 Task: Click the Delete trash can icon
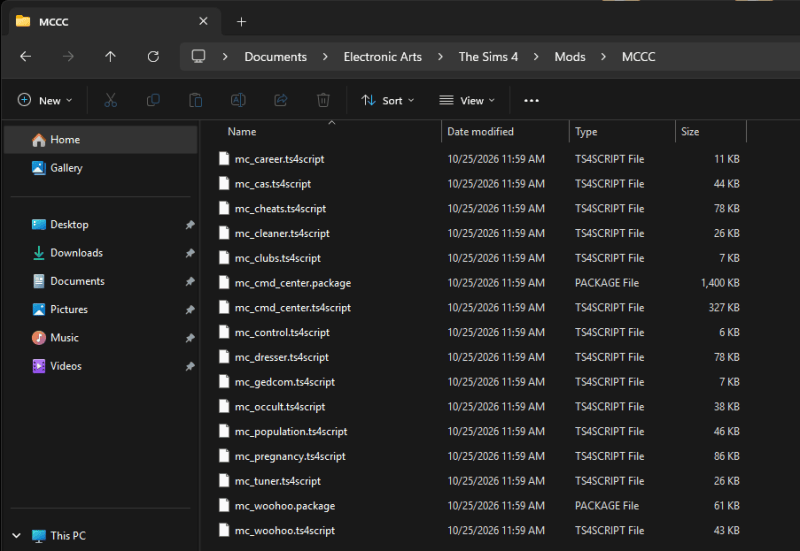[323, 101]
